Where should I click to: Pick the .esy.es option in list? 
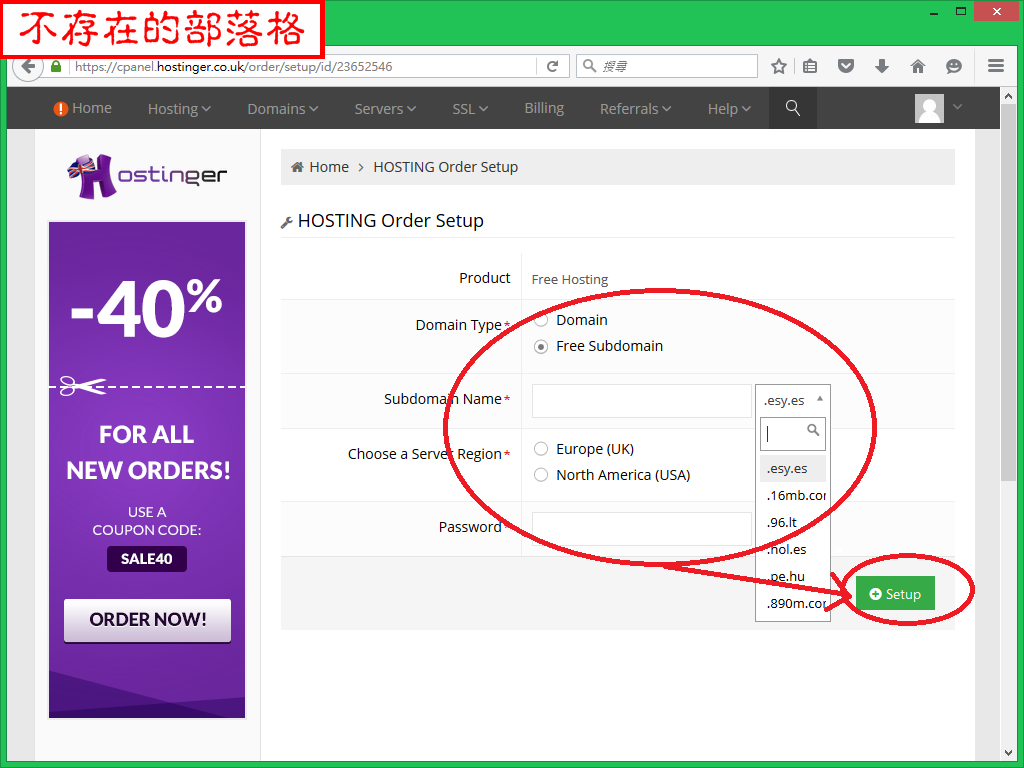pyautogui.click(x=793, y=468)
